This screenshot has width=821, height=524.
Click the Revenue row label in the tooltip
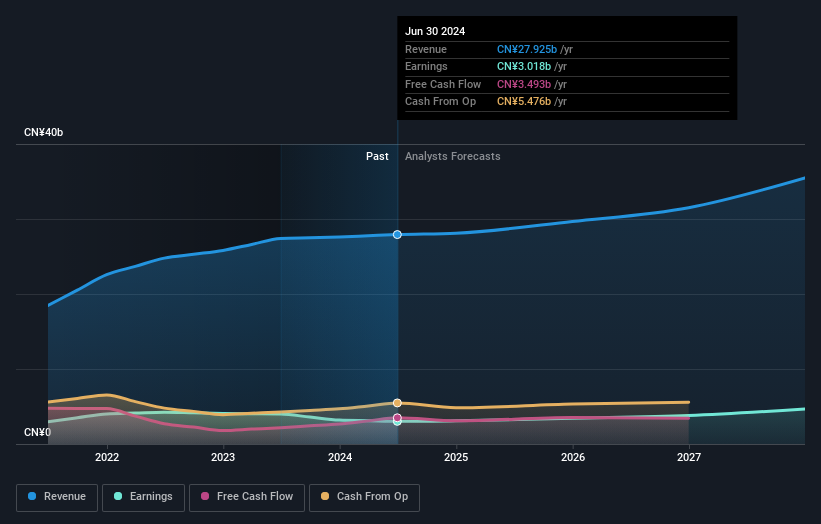[x=426, y=49]
